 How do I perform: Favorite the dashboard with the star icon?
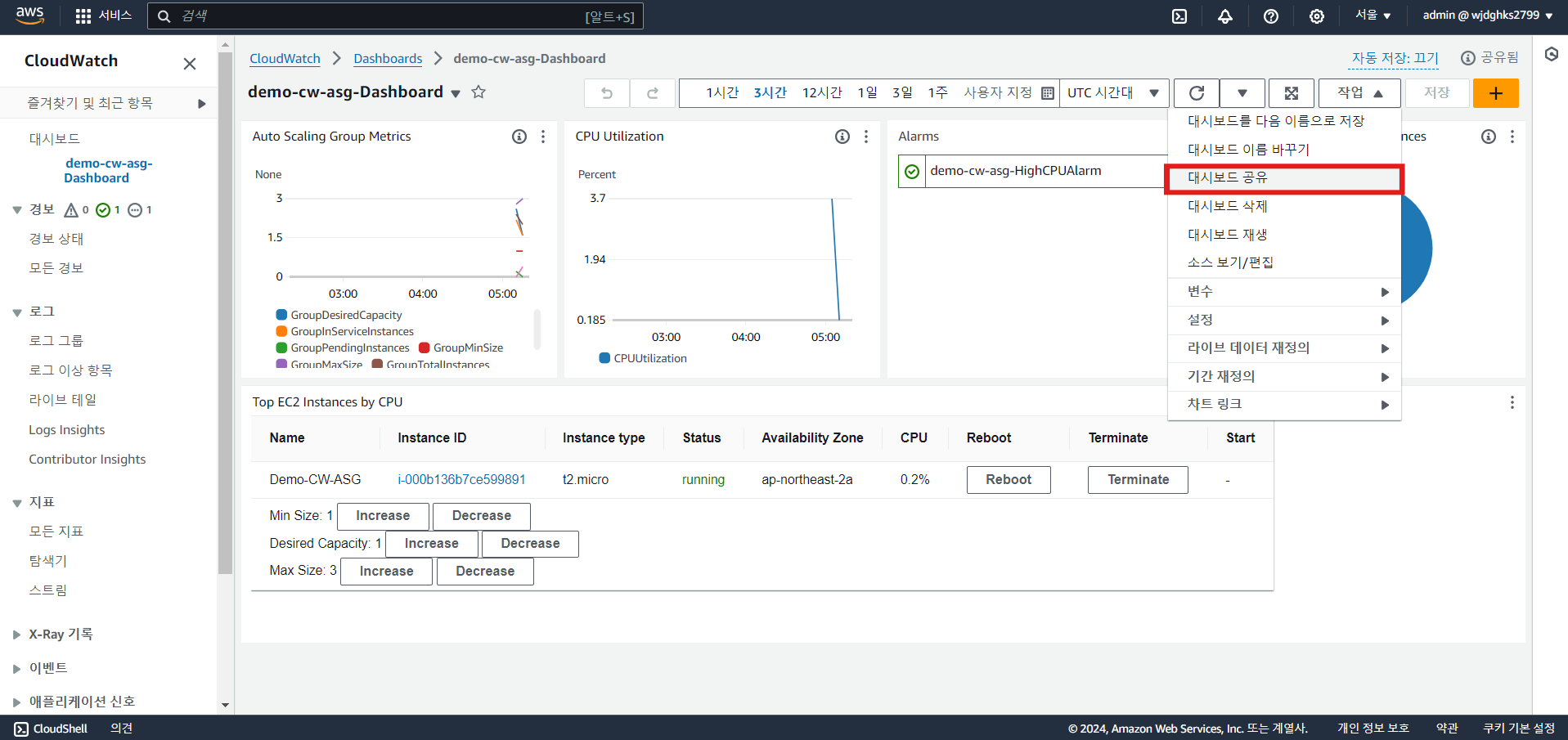(478, 92)
